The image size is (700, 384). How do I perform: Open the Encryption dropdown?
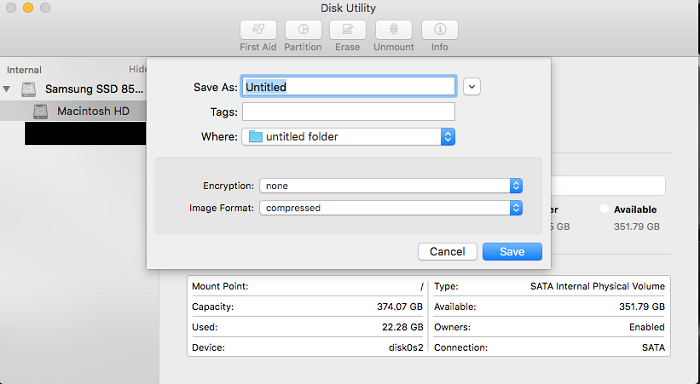tap(391, 186)
